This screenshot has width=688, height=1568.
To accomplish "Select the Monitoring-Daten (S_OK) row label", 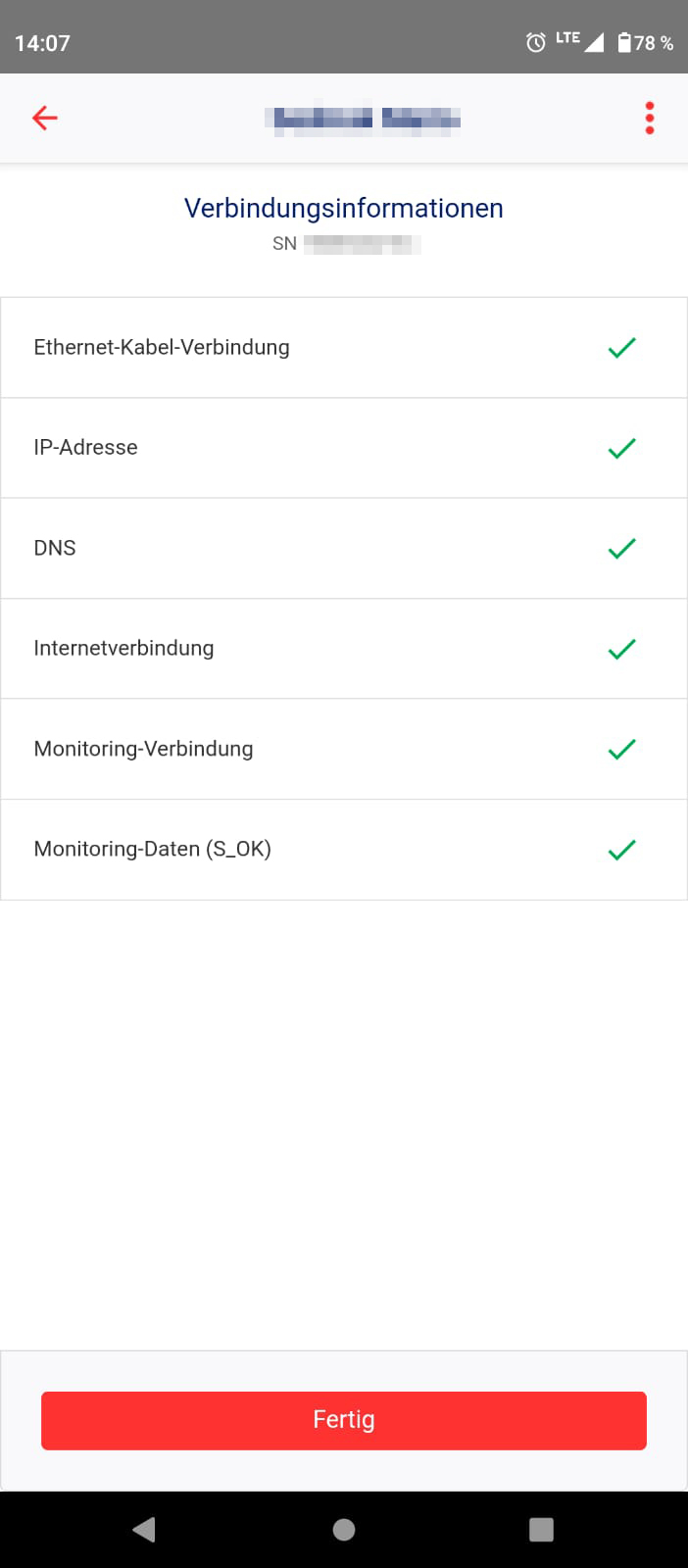I will point(152,850).
